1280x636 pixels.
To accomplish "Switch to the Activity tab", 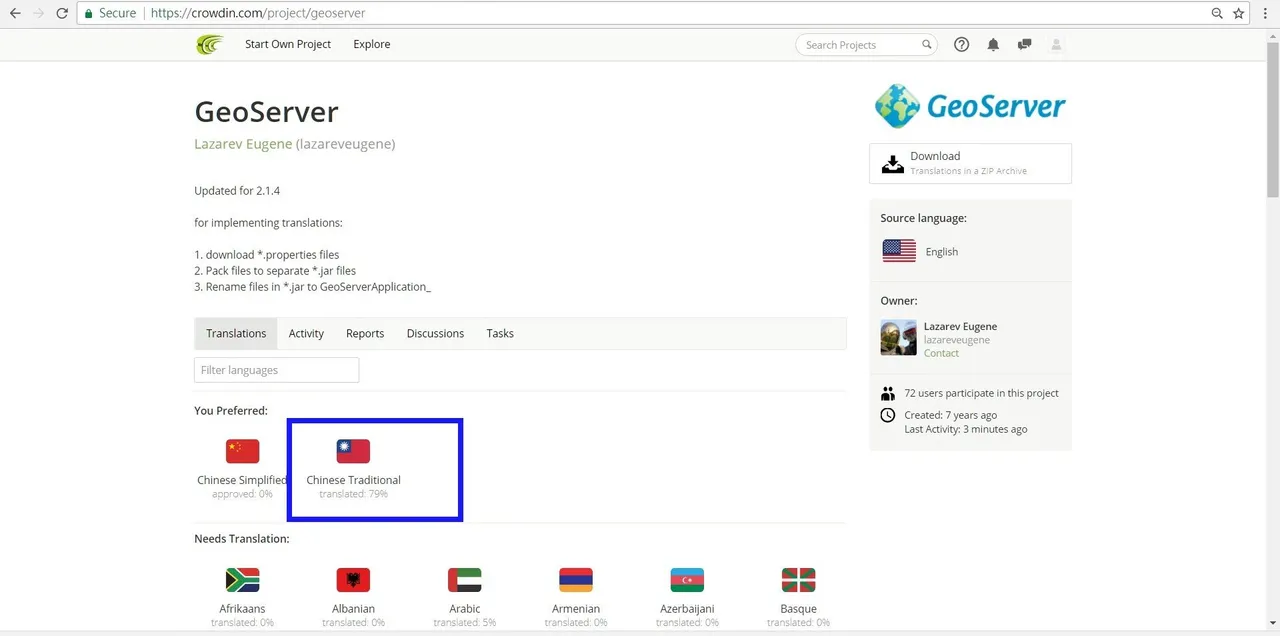I will (306, 333).
